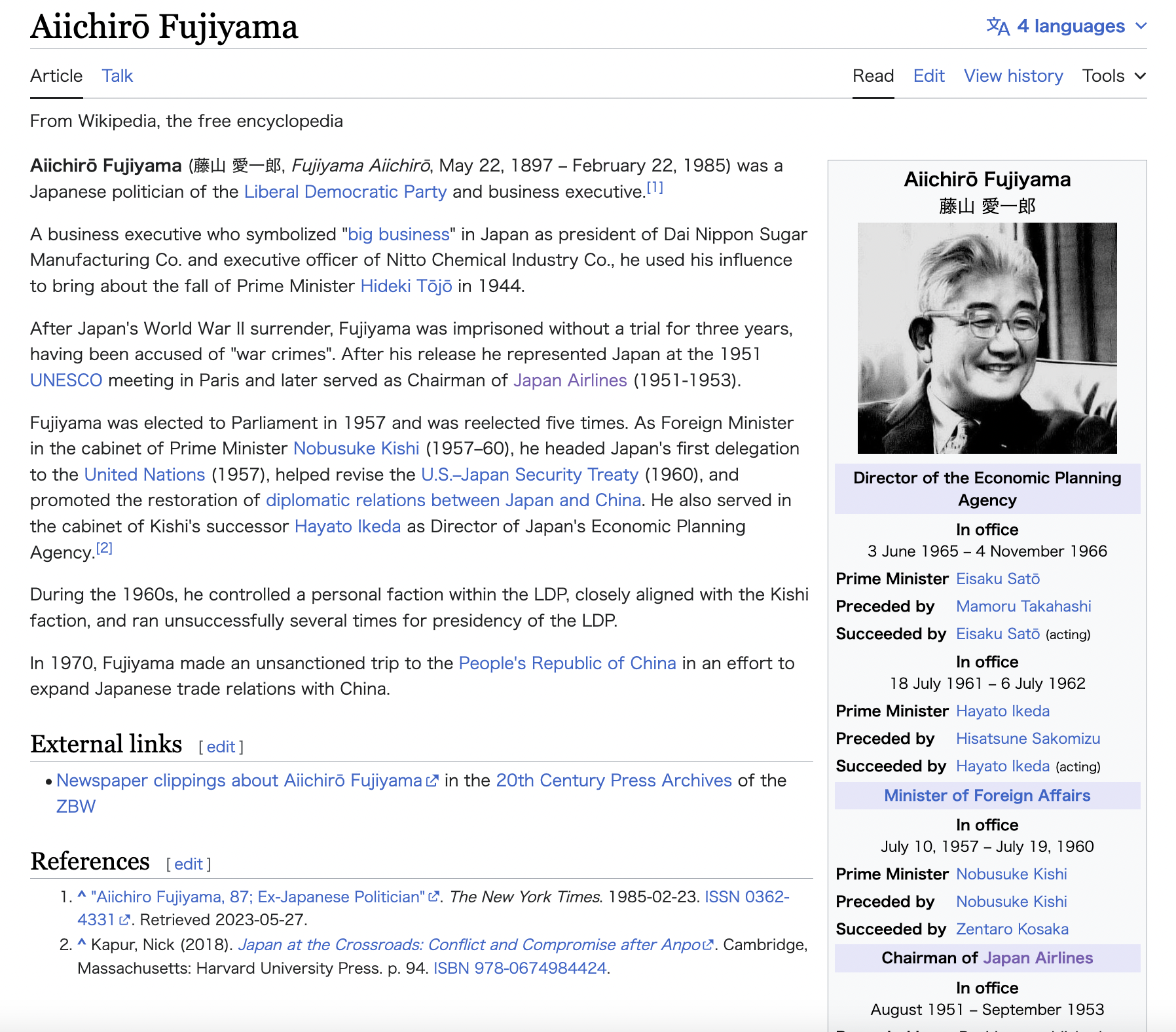Viewport: 1176px width, 1032px height.
Task: Open the U.S.–Japan Security Treaty link
Action: tap(530, 475)
